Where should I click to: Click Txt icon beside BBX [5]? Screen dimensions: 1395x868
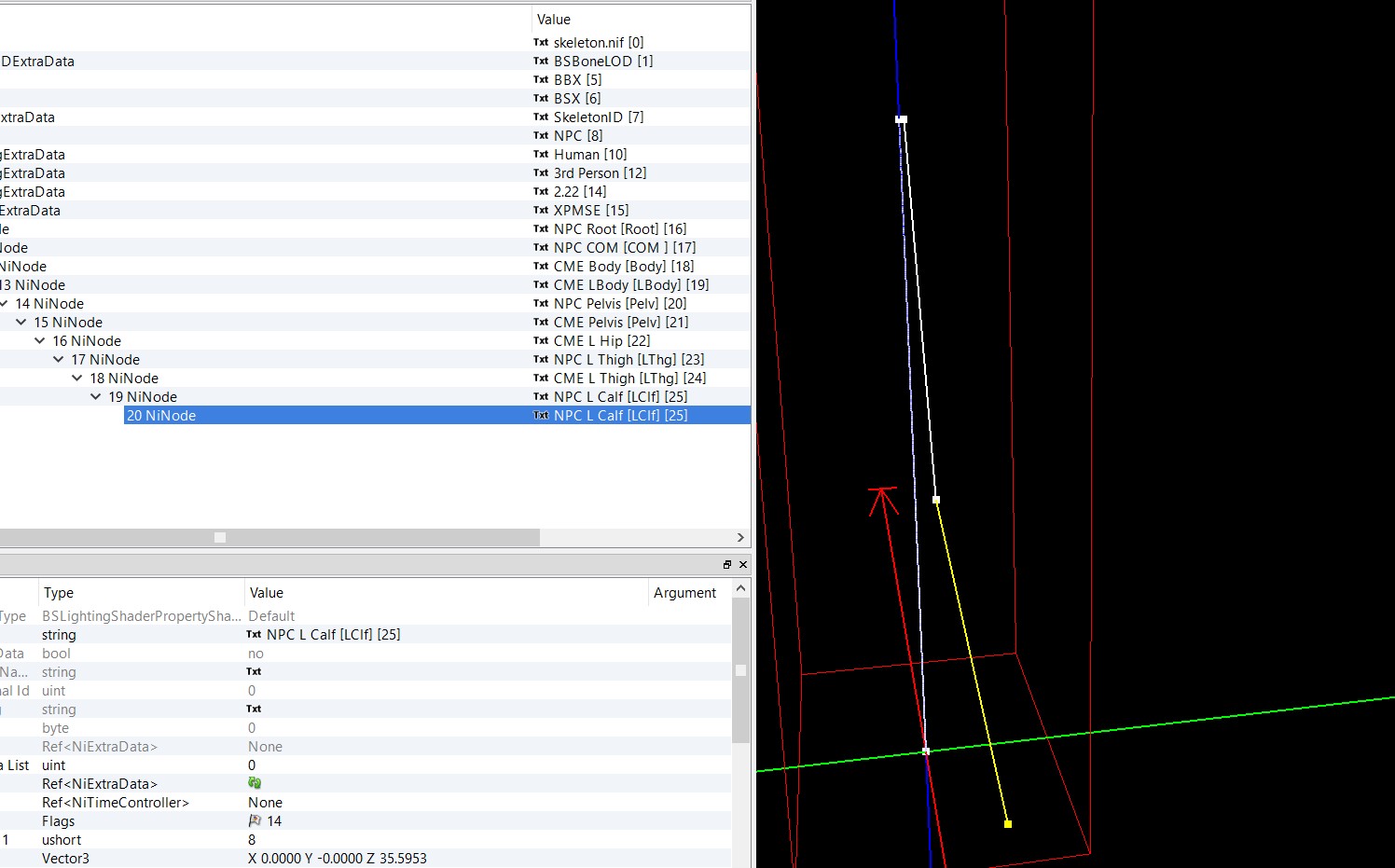(x=541, y=80)
